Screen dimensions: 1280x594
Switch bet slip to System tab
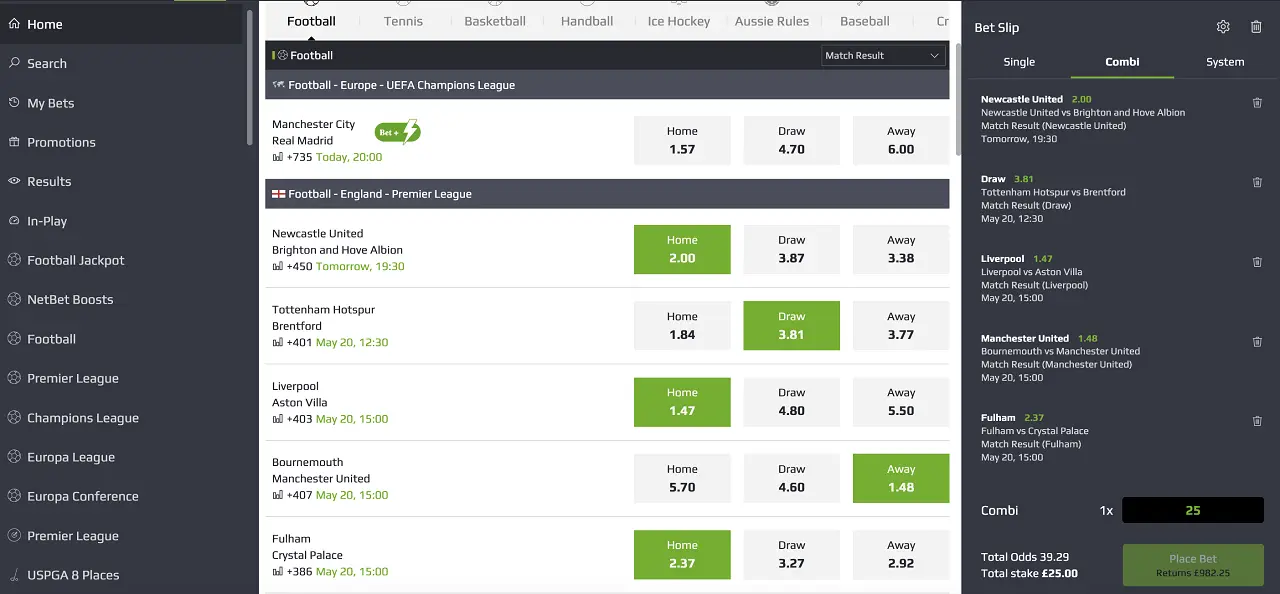click(x=1225, y=62)
